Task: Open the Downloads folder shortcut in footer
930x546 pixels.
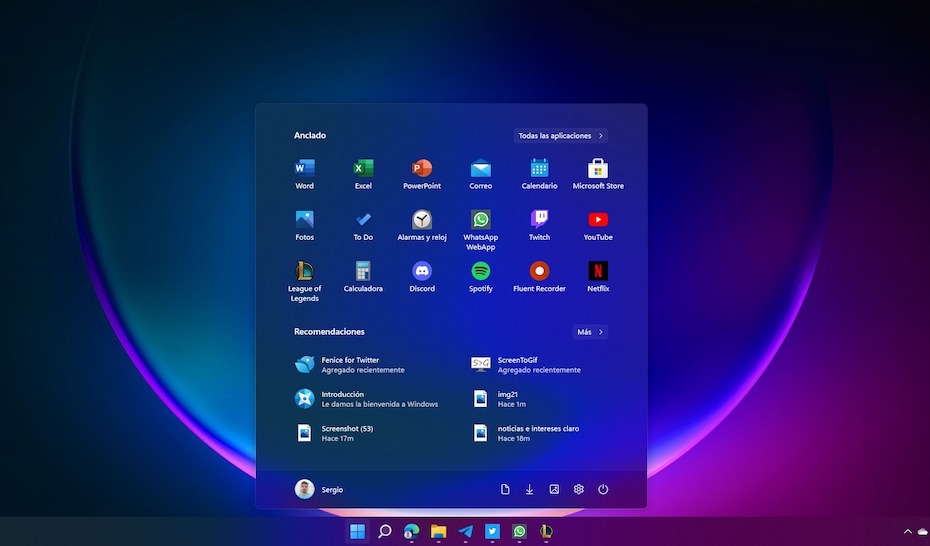Action: point(529,489)
